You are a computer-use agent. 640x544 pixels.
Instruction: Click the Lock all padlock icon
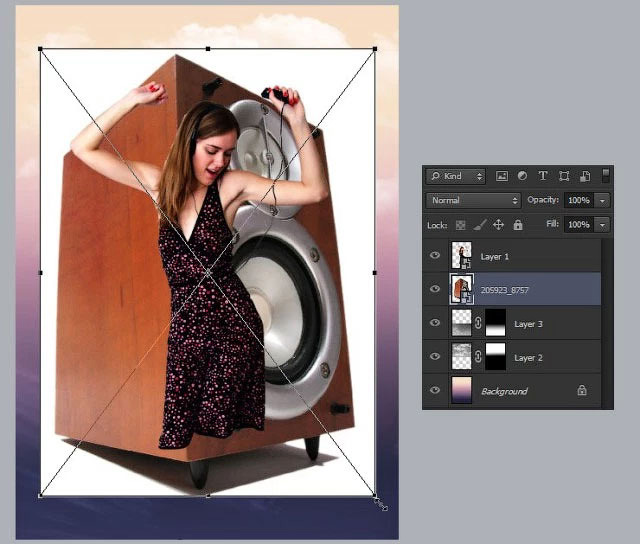tap(518, 225)
